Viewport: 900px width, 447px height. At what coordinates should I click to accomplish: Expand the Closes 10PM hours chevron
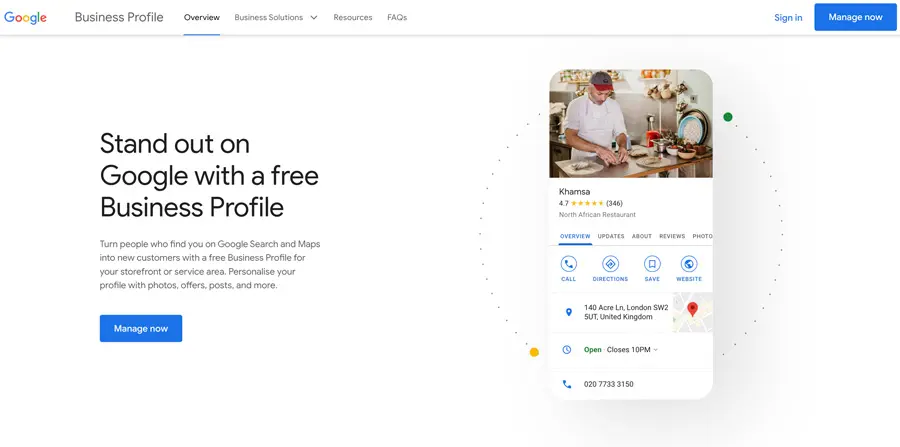(656, 350)
